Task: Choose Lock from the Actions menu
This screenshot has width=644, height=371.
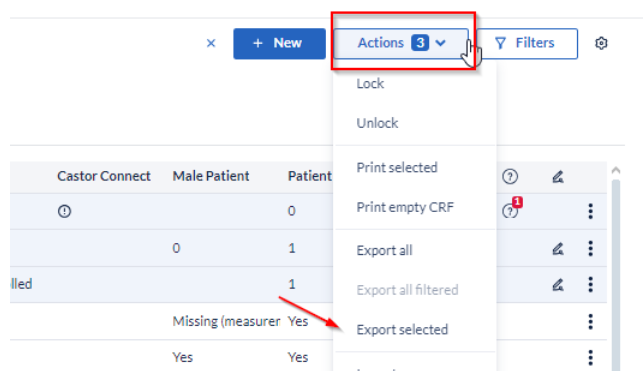Action: point(370,84)
